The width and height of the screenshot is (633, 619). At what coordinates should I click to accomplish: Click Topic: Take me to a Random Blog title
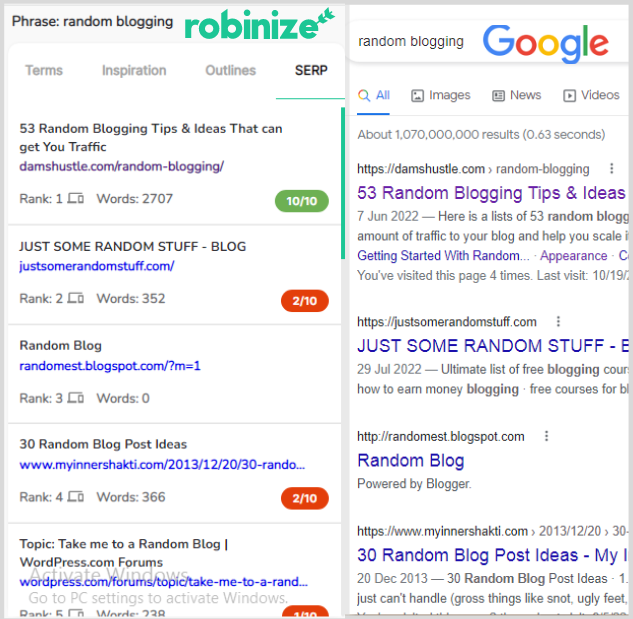pos(124,553)
